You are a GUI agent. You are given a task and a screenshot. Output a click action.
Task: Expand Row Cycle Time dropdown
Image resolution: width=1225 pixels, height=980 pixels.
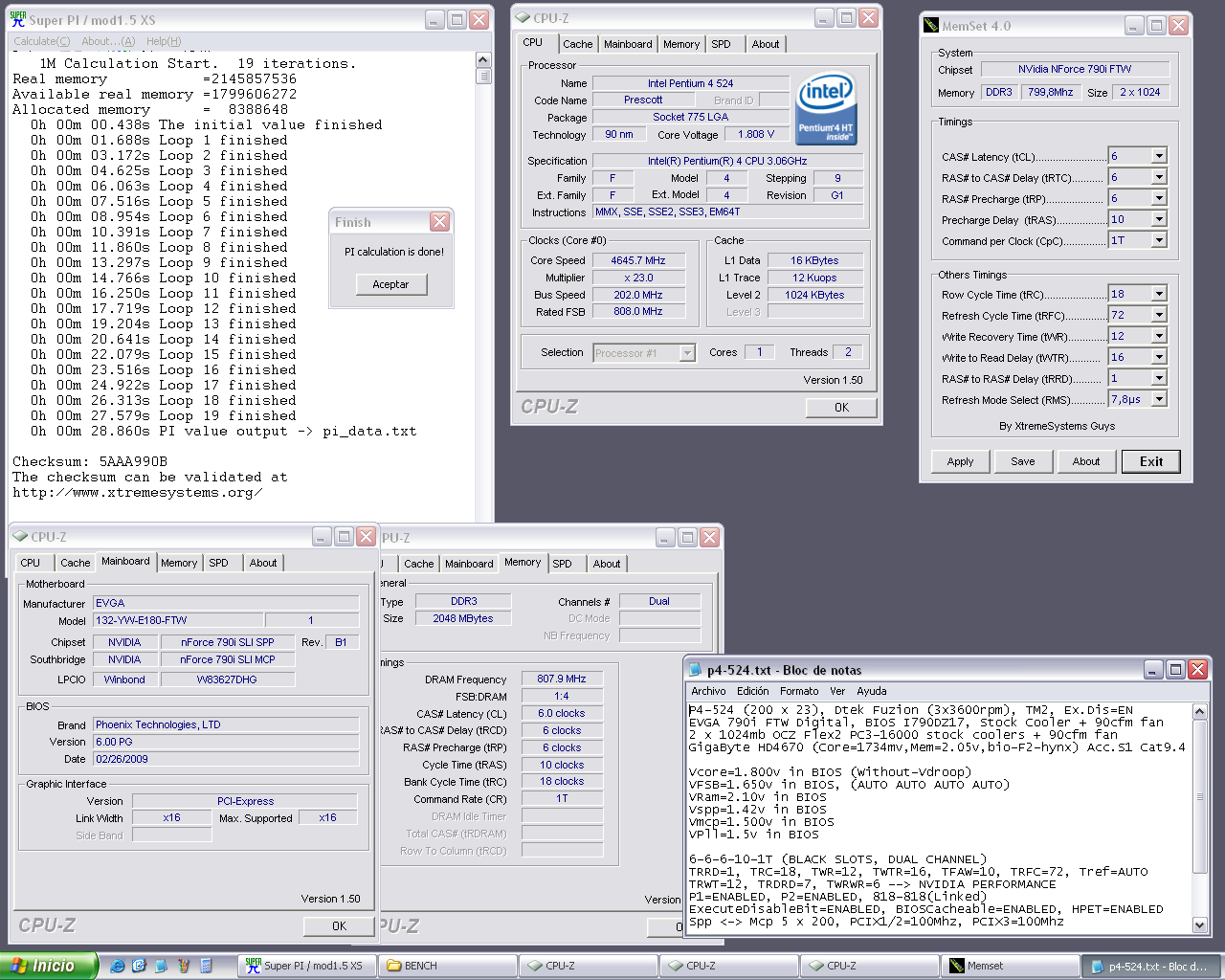[1159, 294]
